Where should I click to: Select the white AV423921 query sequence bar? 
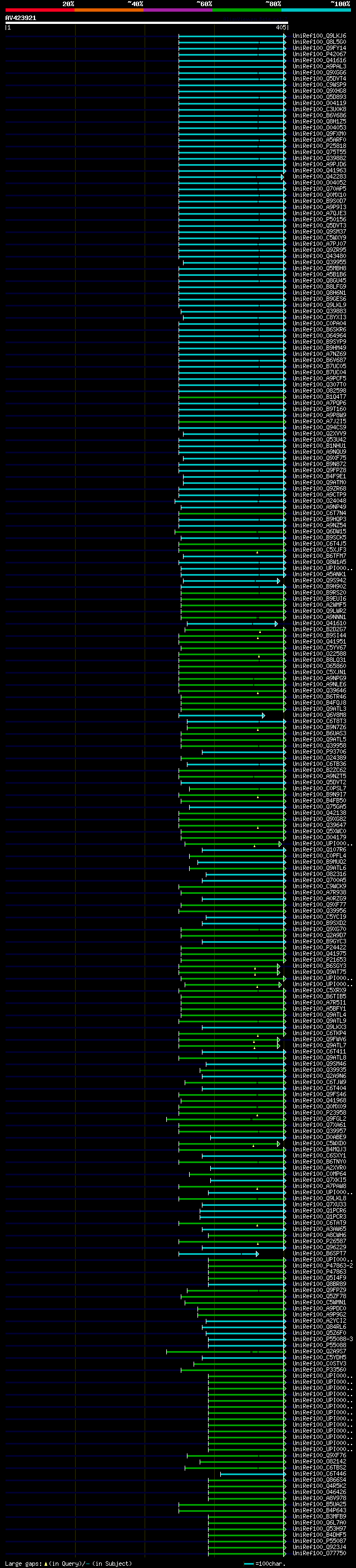pyautogui.click(x=146, y=23)
